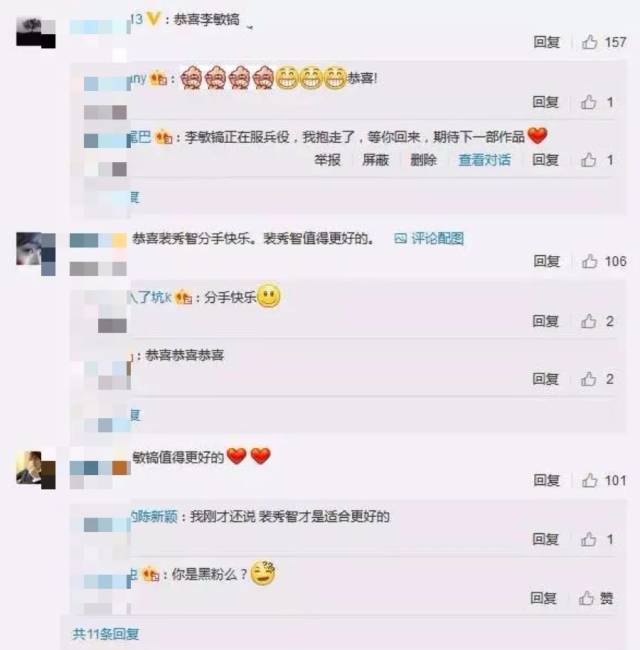This screenshot has height=650, width=640.
Task: Reply to 我刚才还说裴秀智 comment
Action: coord(545,539)
